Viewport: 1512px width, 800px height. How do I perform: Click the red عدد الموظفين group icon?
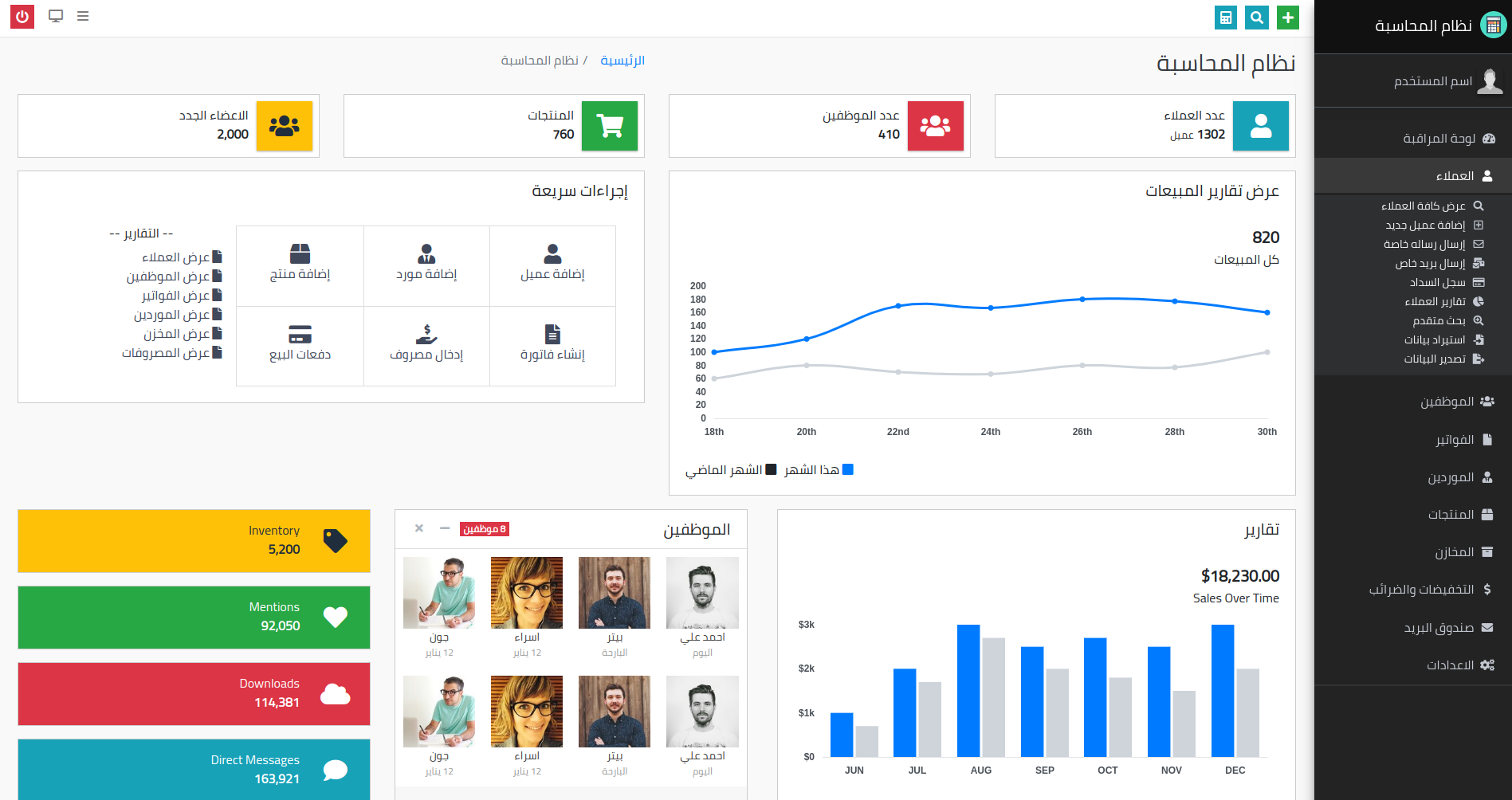(936, 126)
